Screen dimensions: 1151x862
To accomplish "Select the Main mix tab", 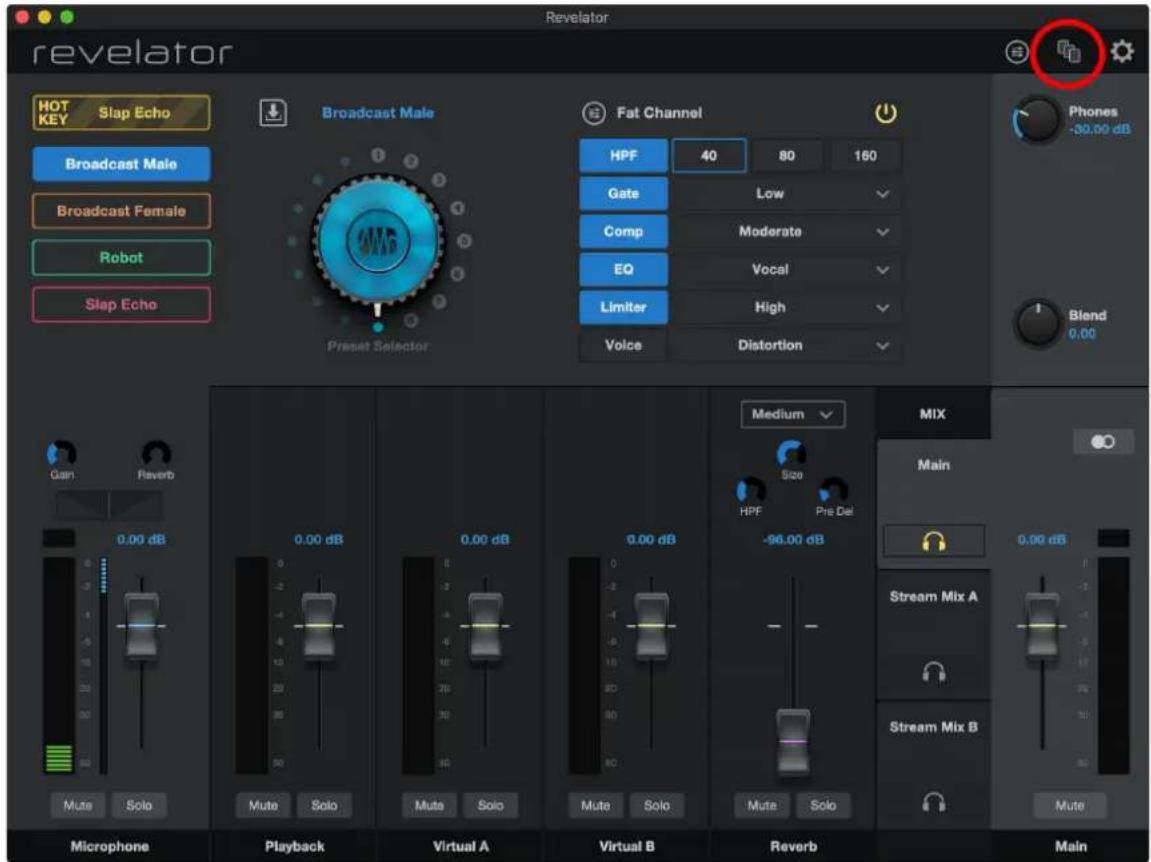I will click(932, 465).
